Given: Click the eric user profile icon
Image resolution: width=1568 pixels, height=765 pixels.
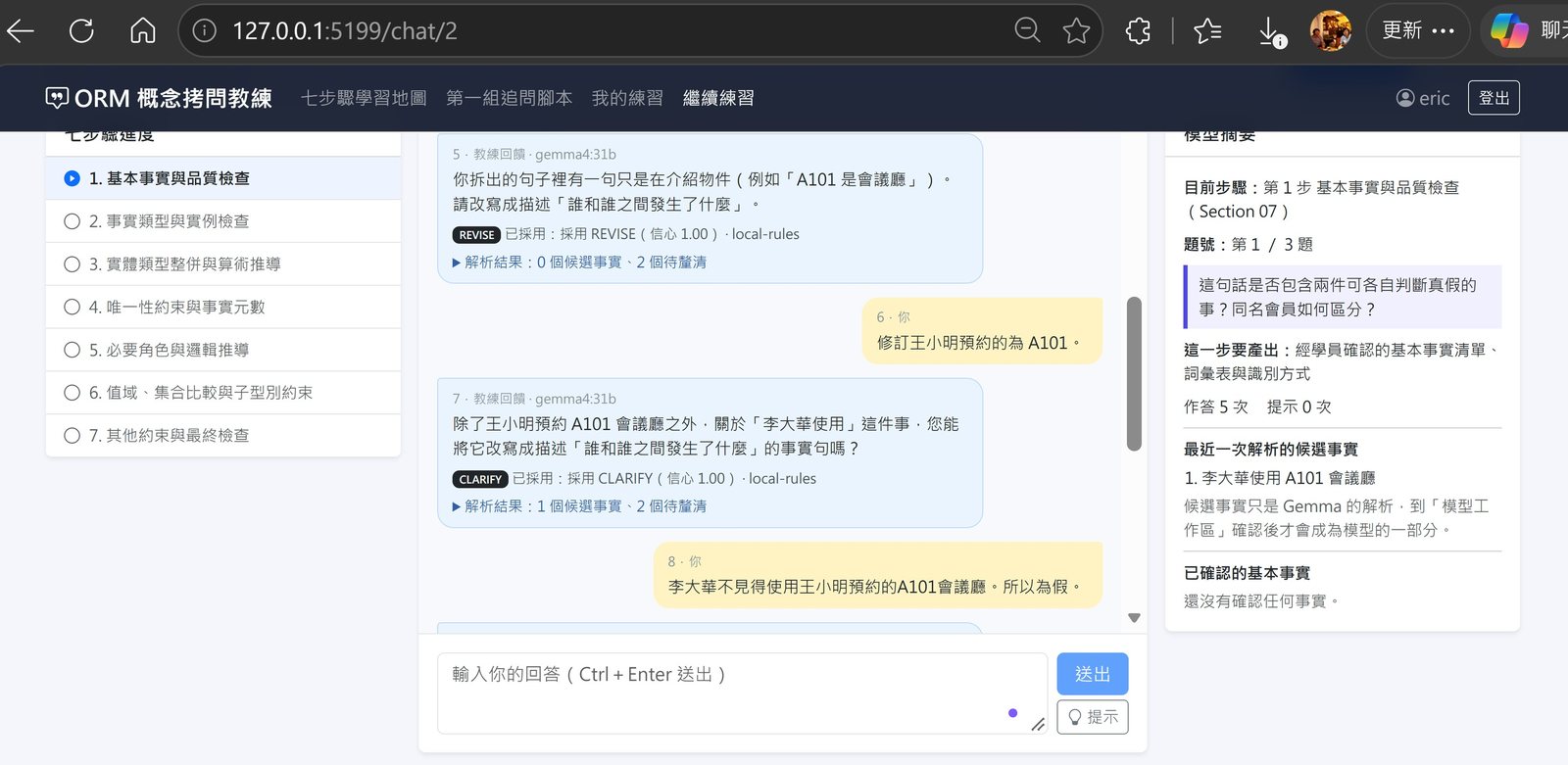Looking at the screenshot, I should 1405,98.
